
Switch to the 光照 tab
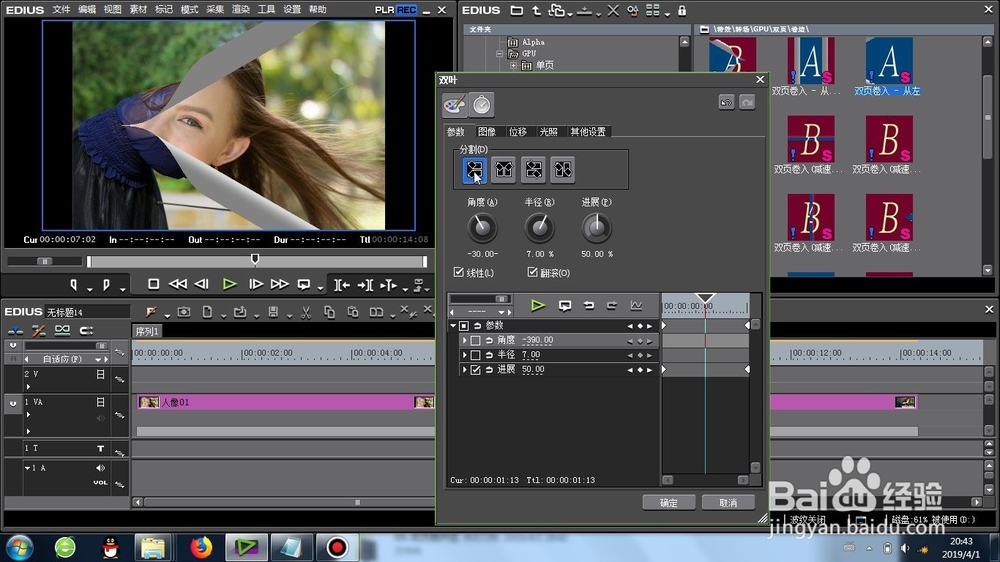(548, 131)
